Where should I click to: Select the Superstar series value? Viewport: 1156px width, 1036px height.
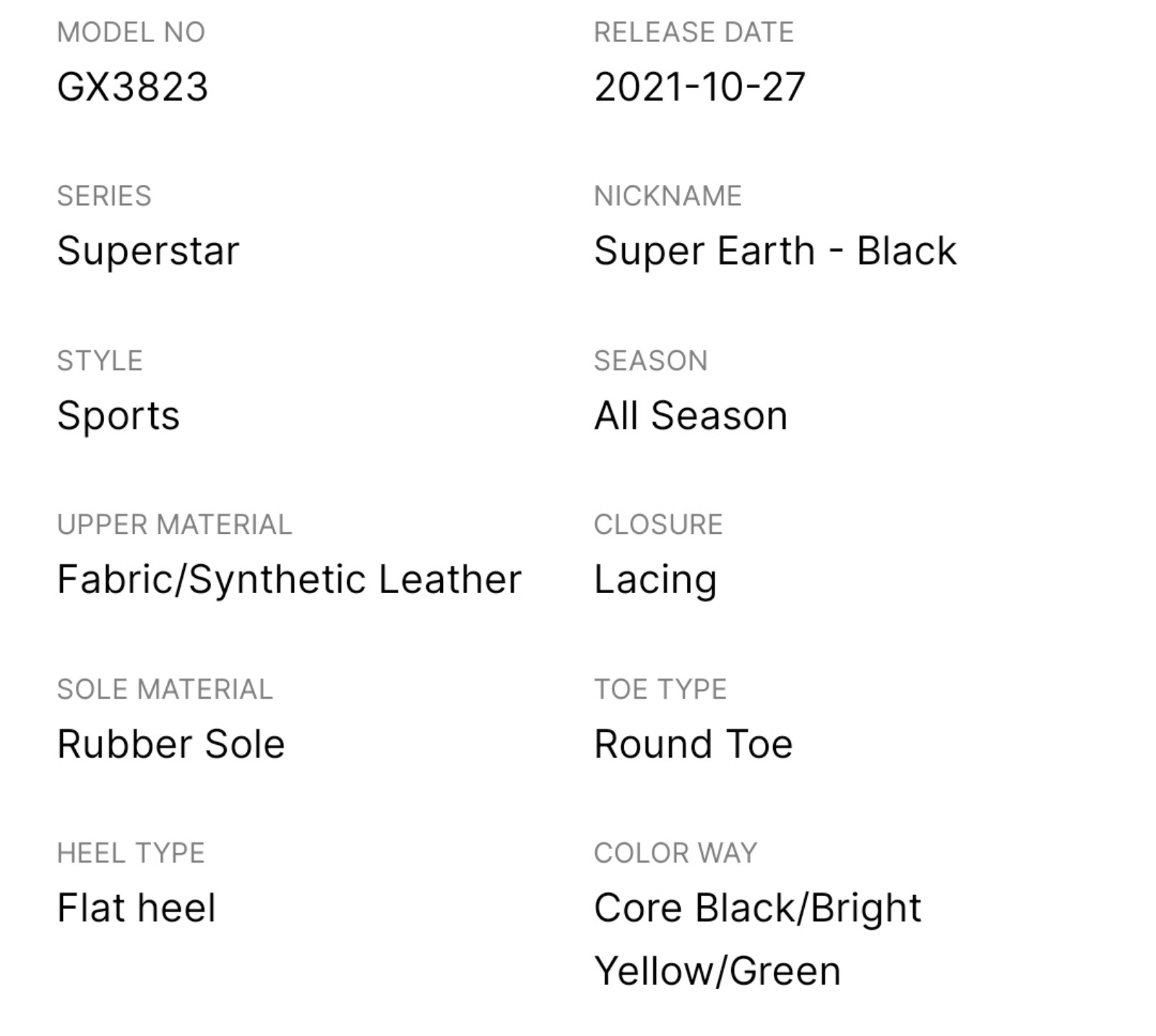tap(148, 251)
